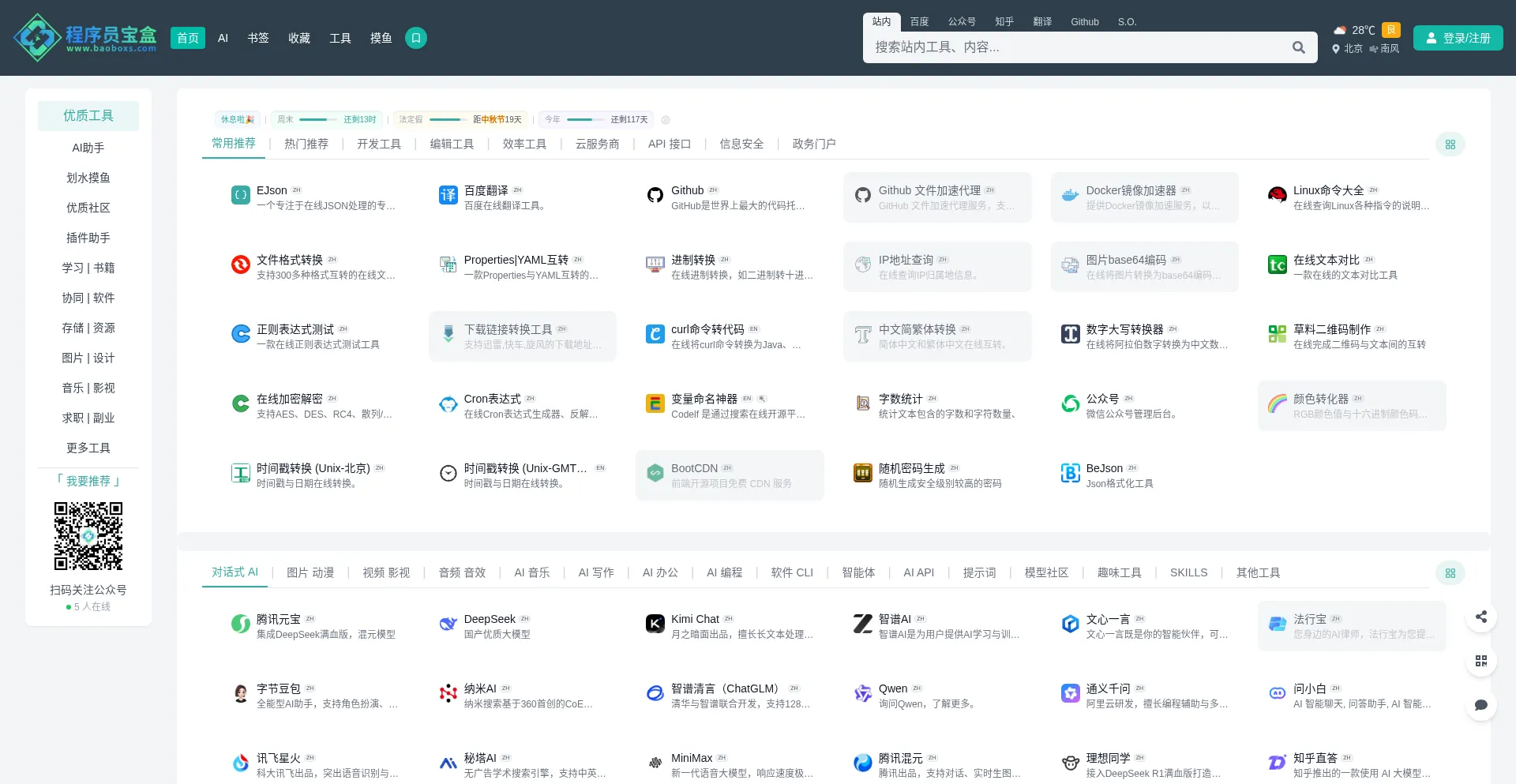Toggle grid view for AI tools section
The width and height of the screenshot is (1516, 784).
coord(1450,573)
